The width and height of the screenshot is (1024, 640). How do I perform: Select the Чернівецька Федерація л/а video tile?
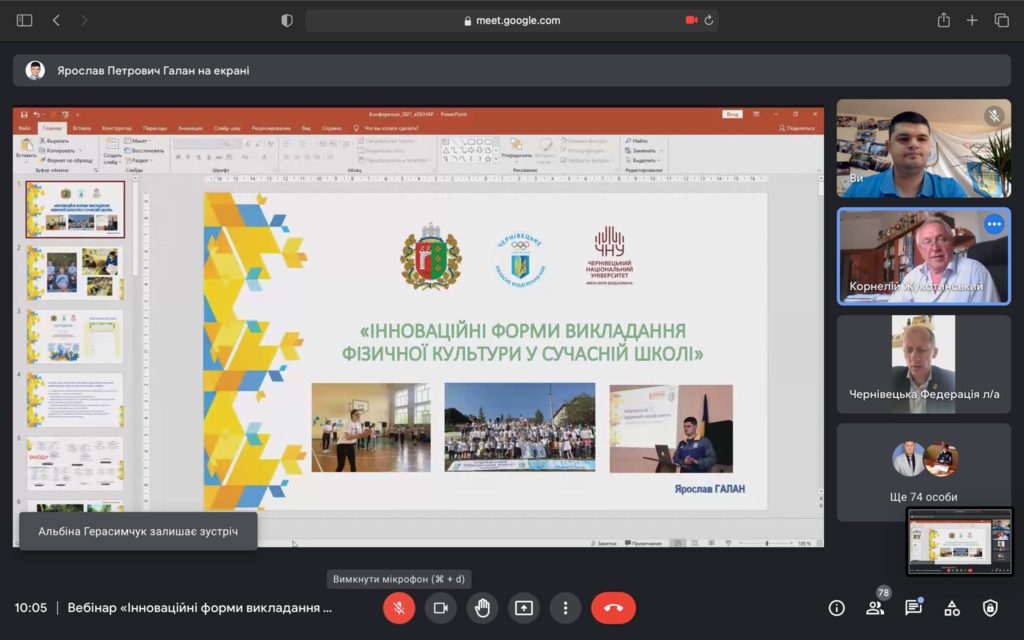(923, 364)
